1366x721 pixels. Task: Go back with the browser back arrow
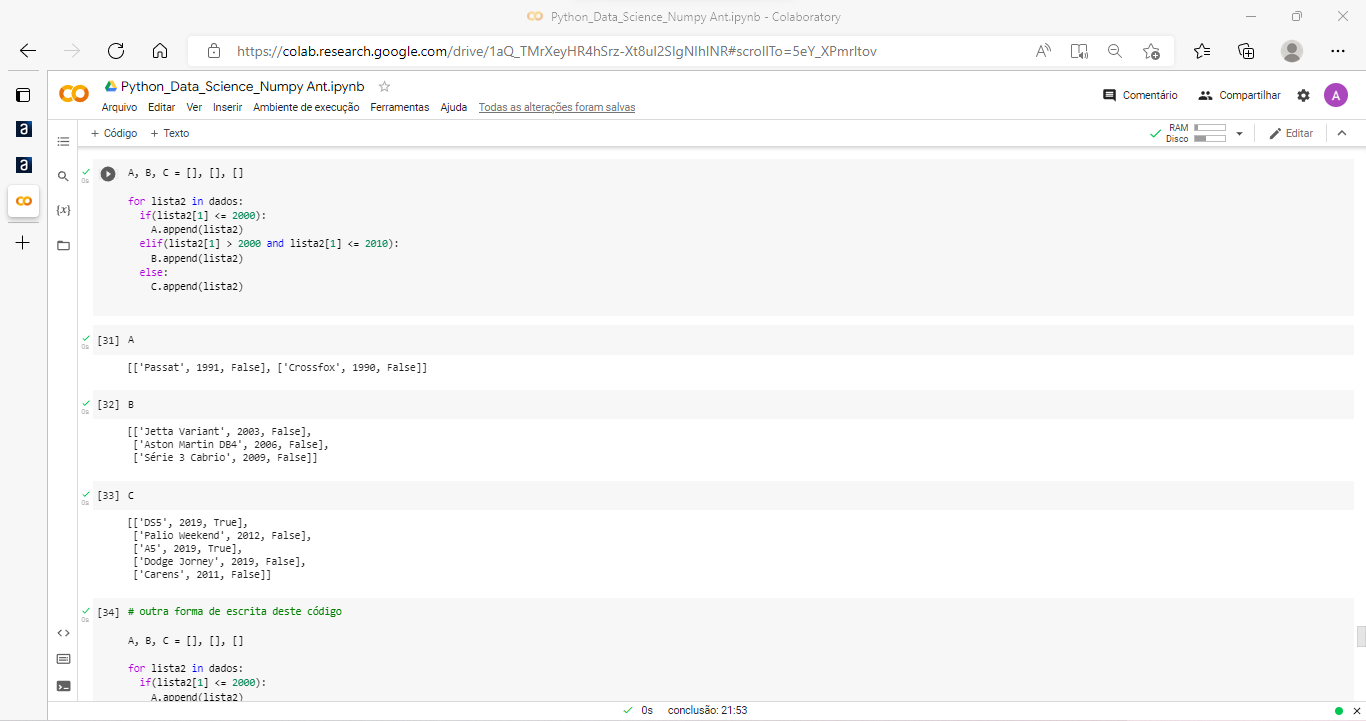(x=28, y=51)
